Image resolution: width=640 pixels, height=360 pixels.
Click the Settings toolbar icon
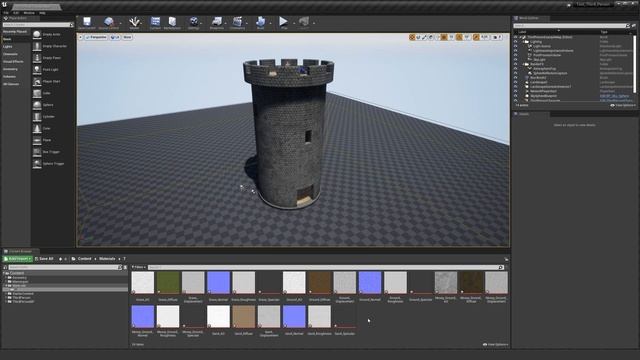pyautogui.click(x=194, y=23)
